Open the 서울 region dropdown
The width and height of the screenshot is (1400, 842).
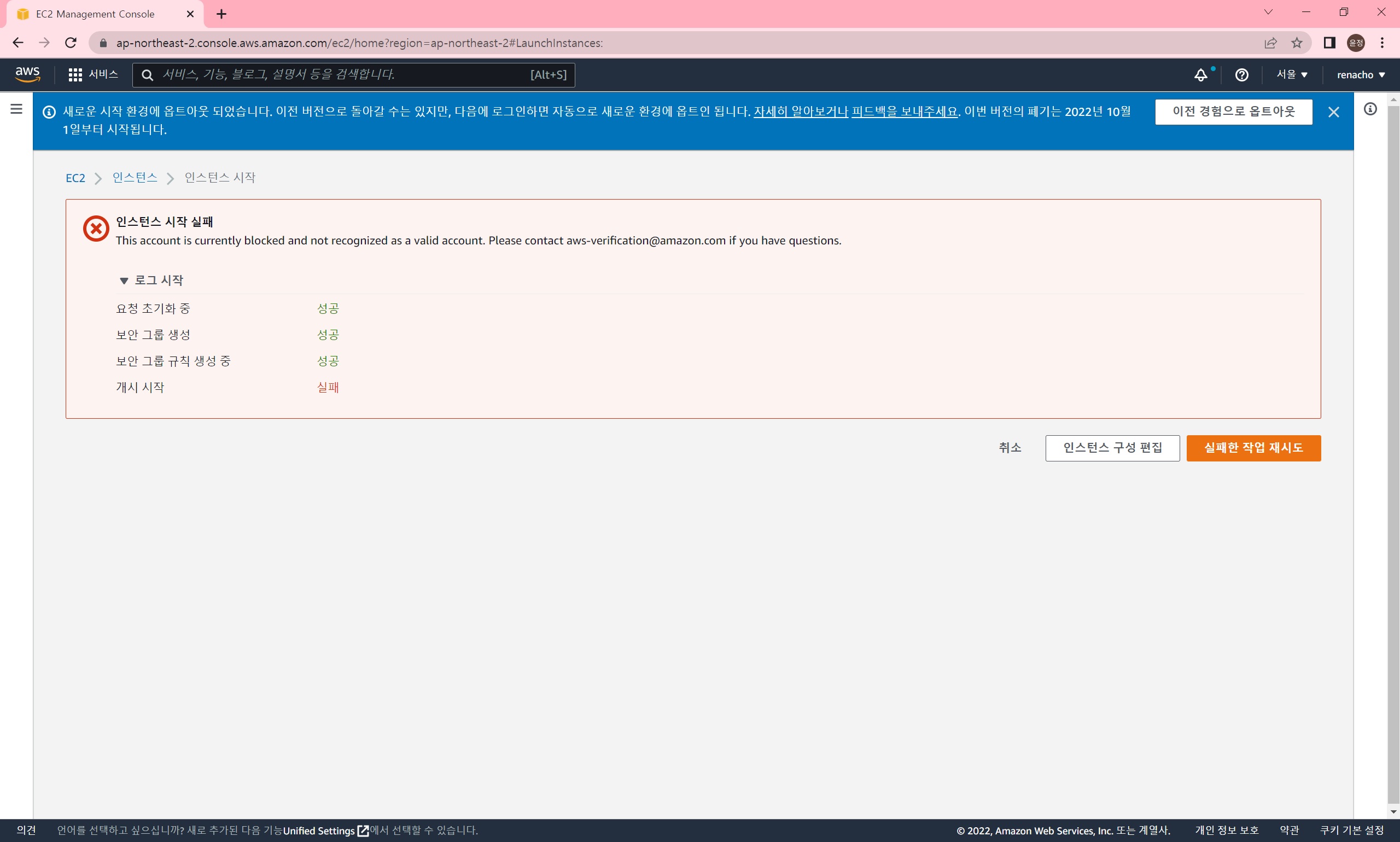click(1292, 74)
